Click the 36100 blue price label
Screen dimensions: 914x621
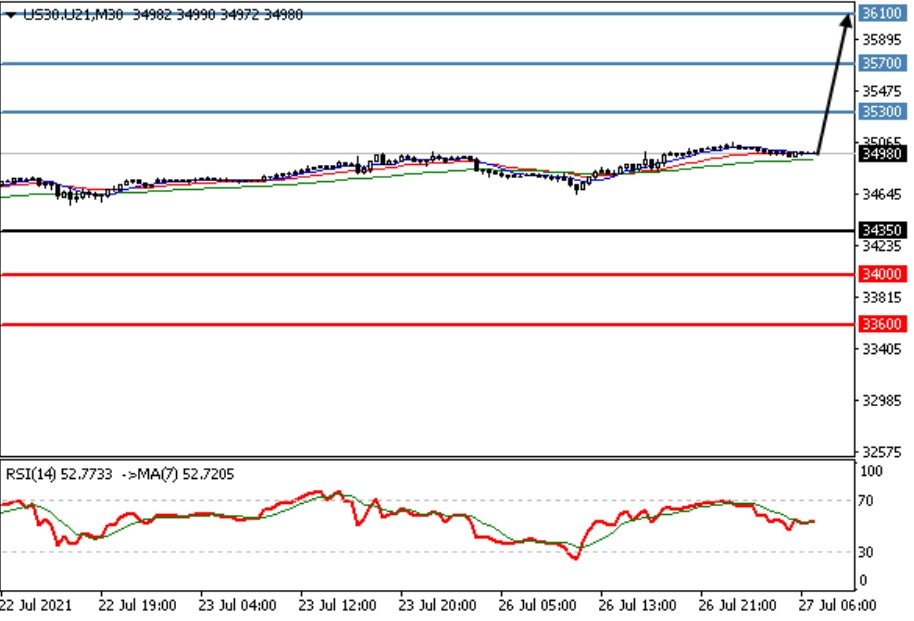883,13
